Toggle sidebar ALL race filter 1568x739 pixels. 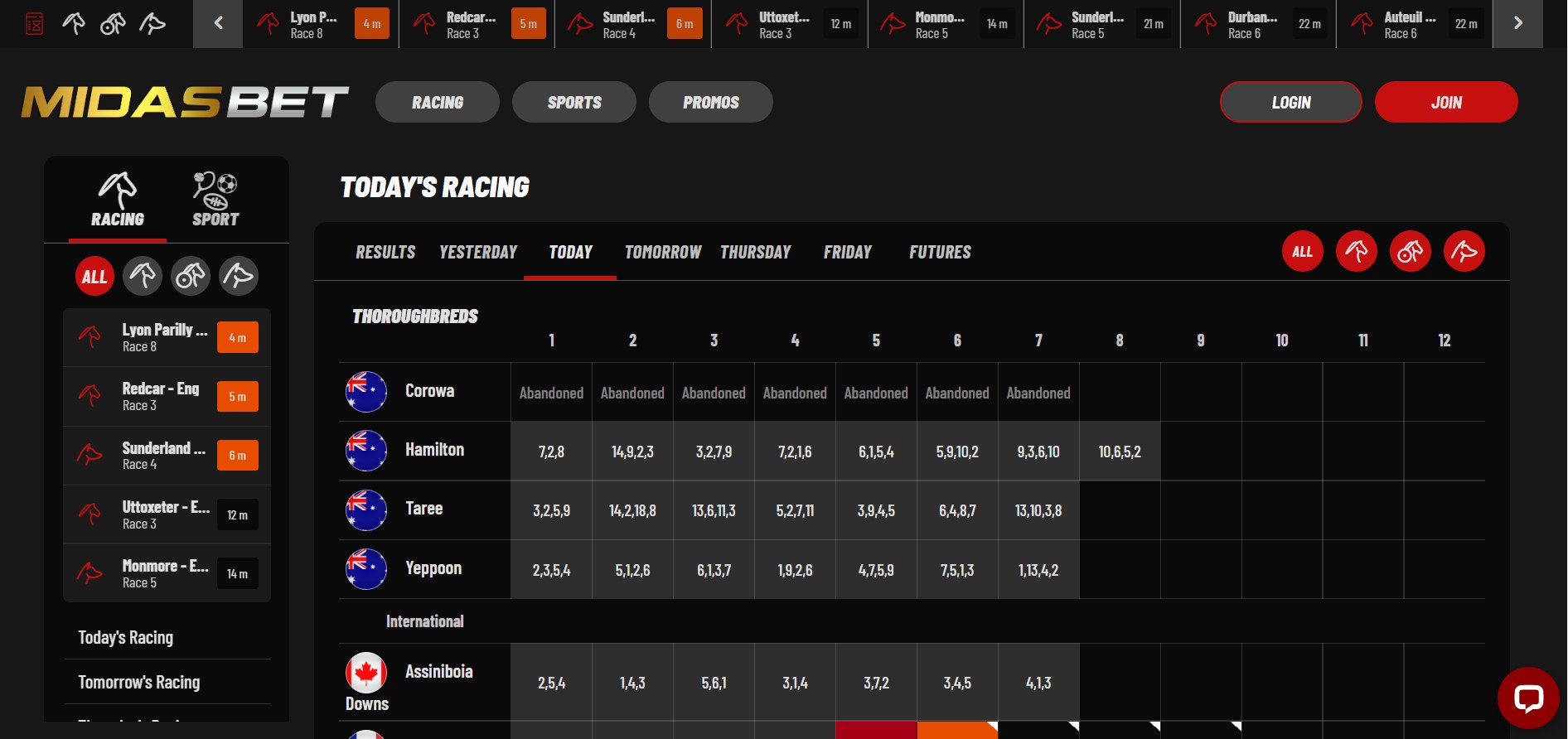pos(94,276)
